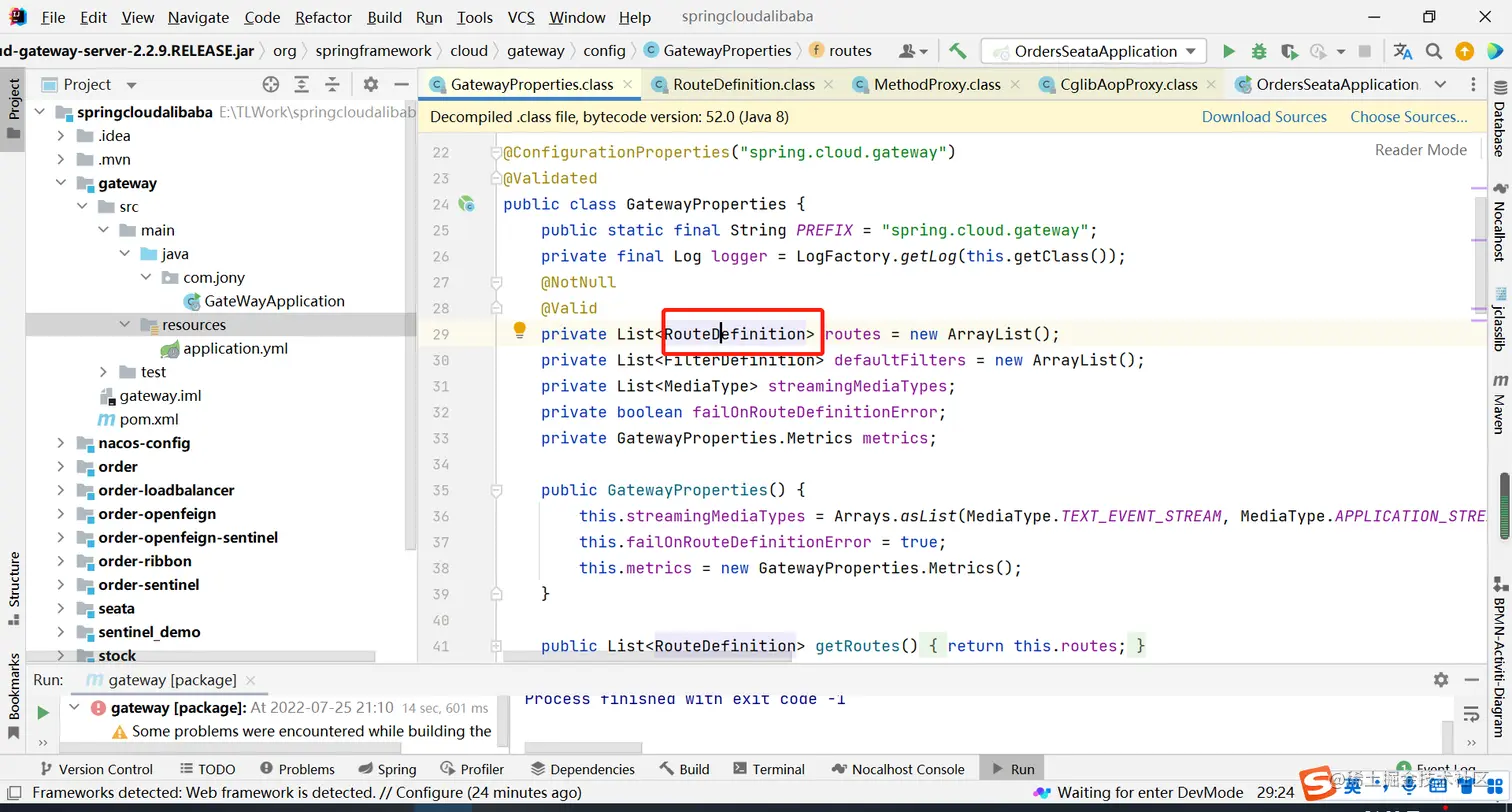Open the Translate tool icon

[1403, 51]
